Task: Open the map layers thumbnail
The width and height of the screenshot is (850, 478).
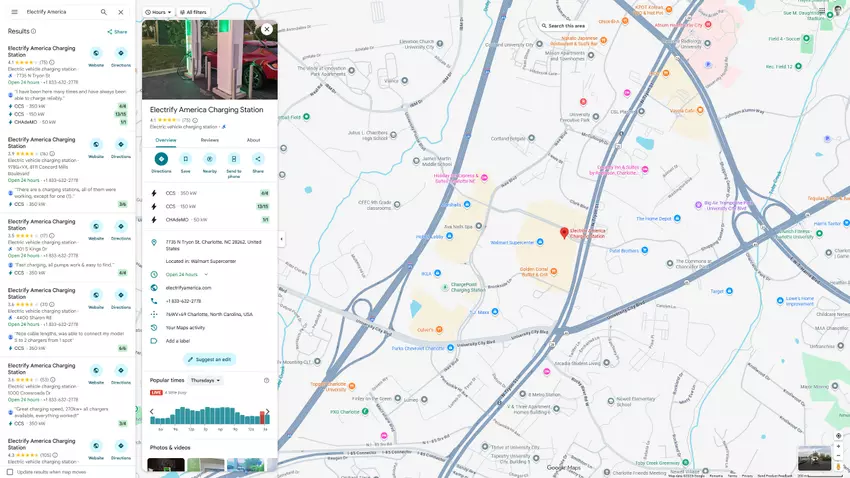Action: [x=813, y=458]
